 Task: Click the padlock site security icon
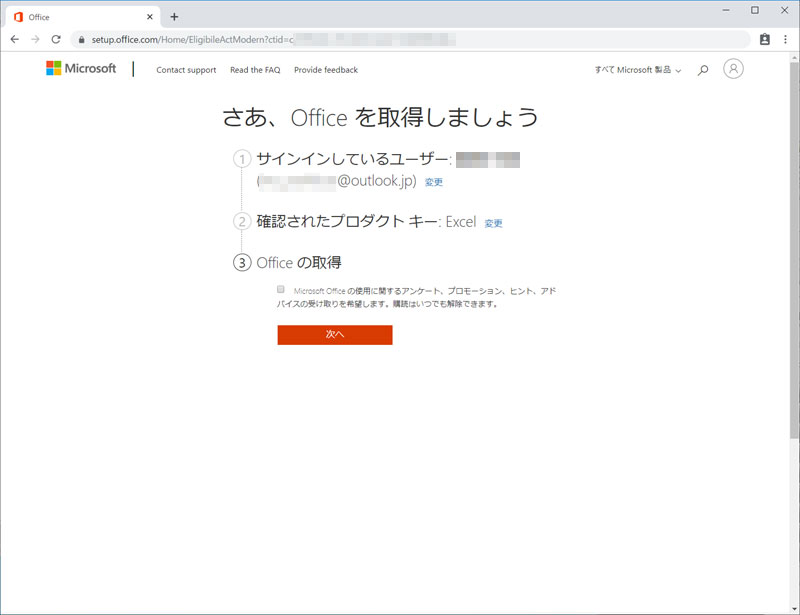point(81,39)
